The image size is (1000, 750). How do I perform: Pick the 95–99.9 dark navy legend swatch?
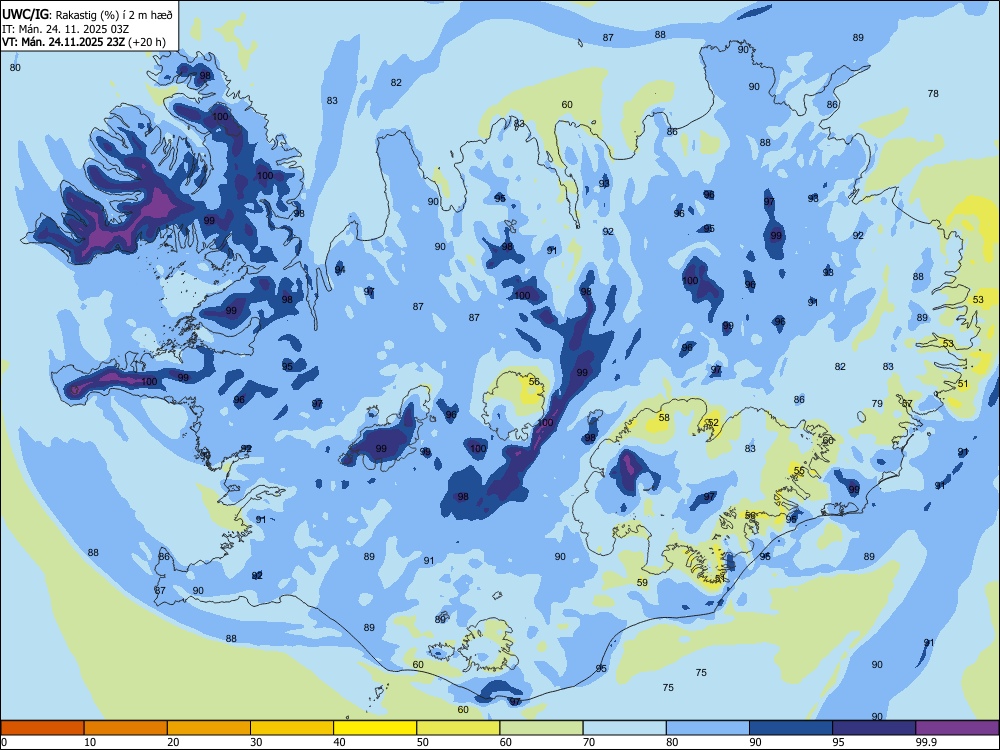pyautogui.click(x=874, y=728)
